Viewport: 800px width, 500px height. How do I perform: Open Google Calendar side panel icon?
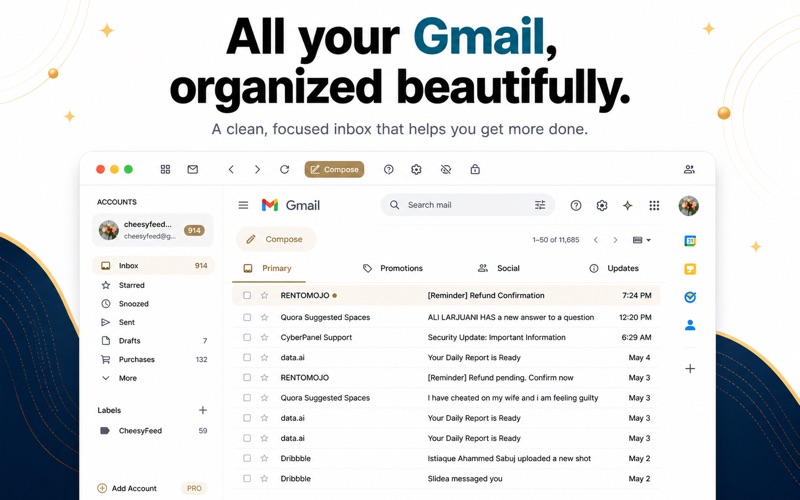tap(690, 241)
